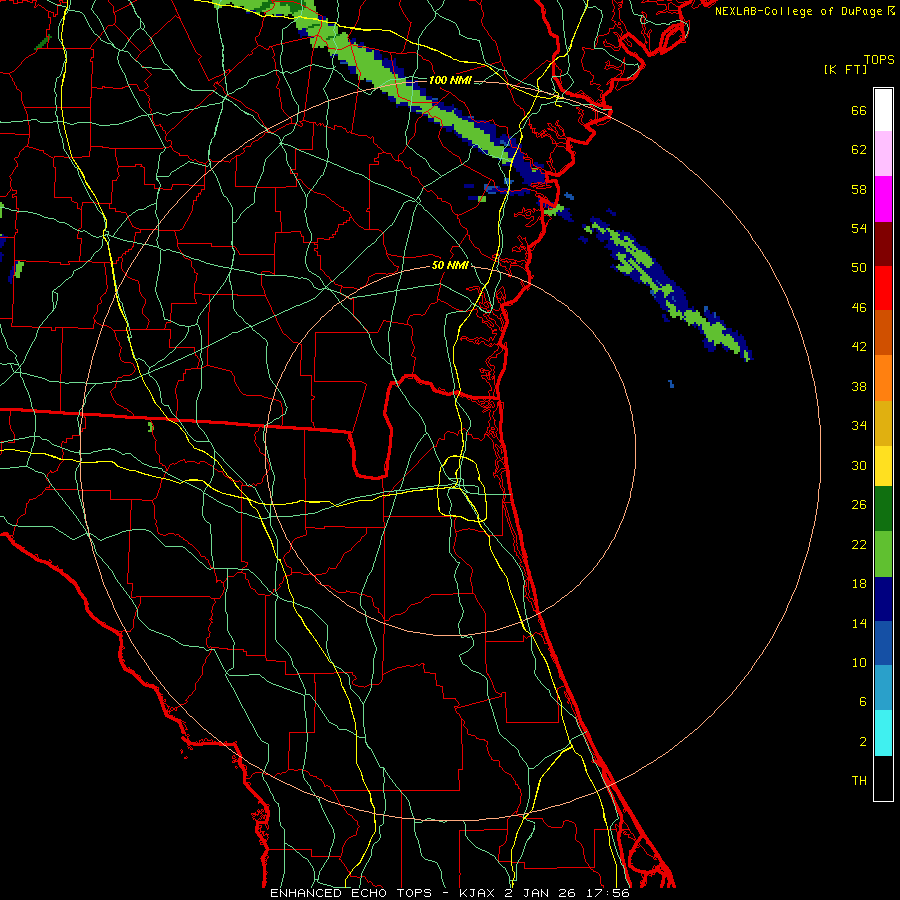This screenshot has width=900, height=900.
Task: Pick the light blue legend swatch
Action: coord(883,688)
